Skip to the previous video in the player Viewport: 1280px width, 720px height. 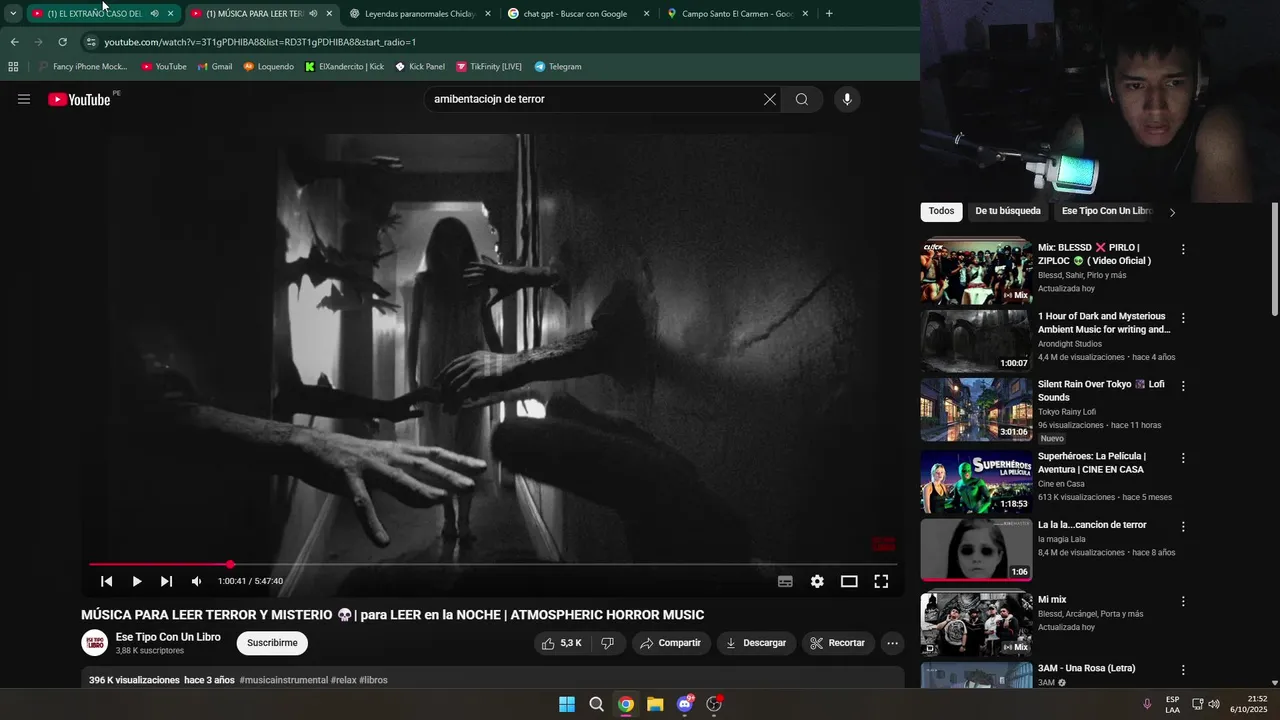click(x=107, y=581)
